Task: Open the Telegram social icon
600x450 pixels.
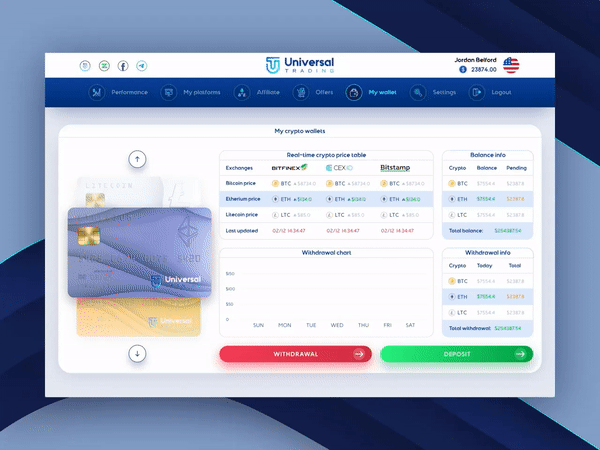Action: pyautogui.click(x=142, y=66)
